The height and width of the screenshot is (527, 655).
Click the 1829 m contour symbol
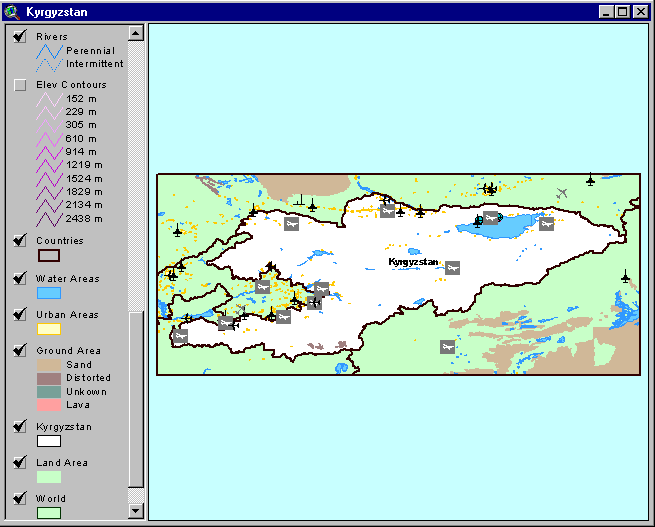pyautogui.click(x=49, y=193)
